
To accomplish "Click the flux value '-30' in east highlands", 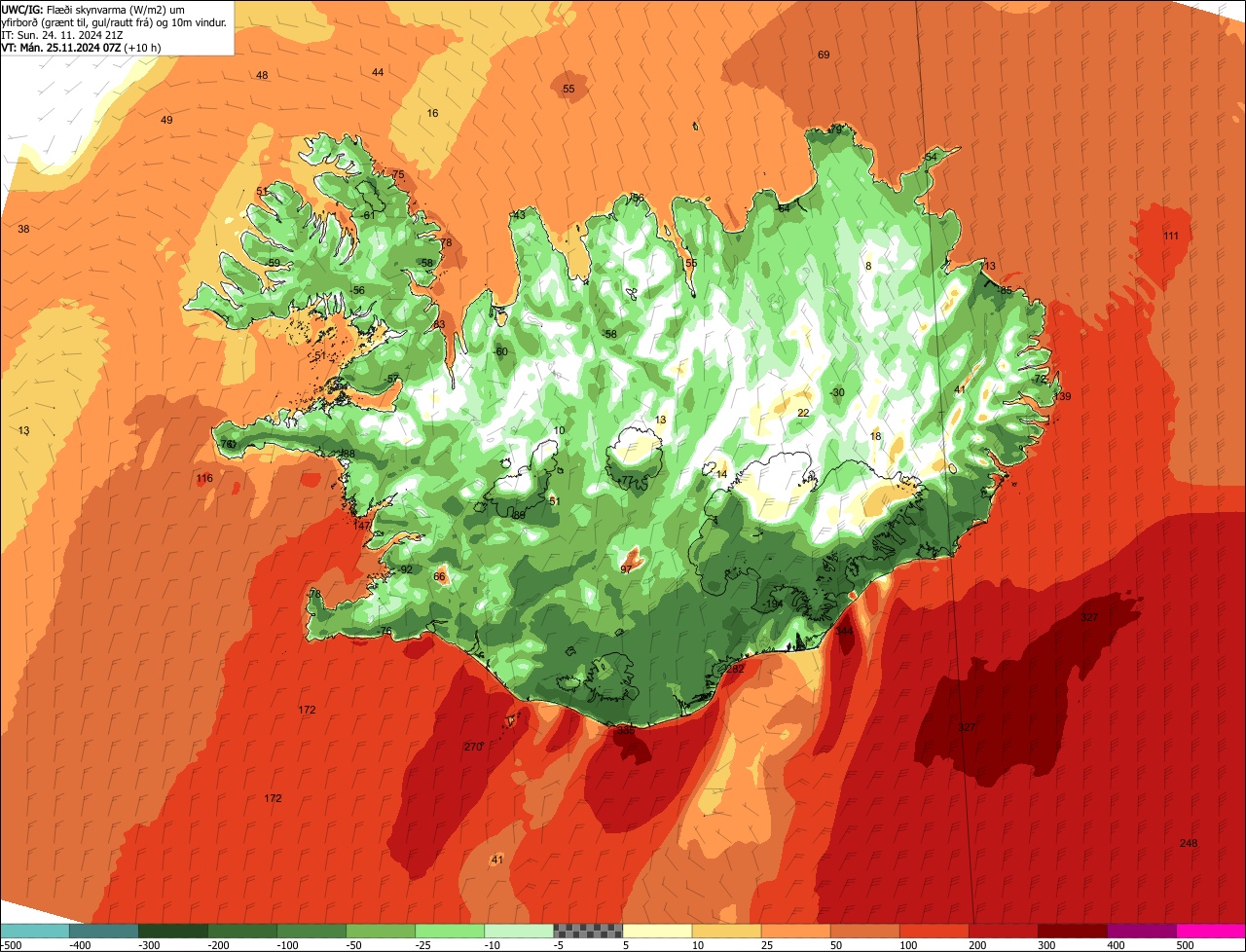I will [837, 392].
